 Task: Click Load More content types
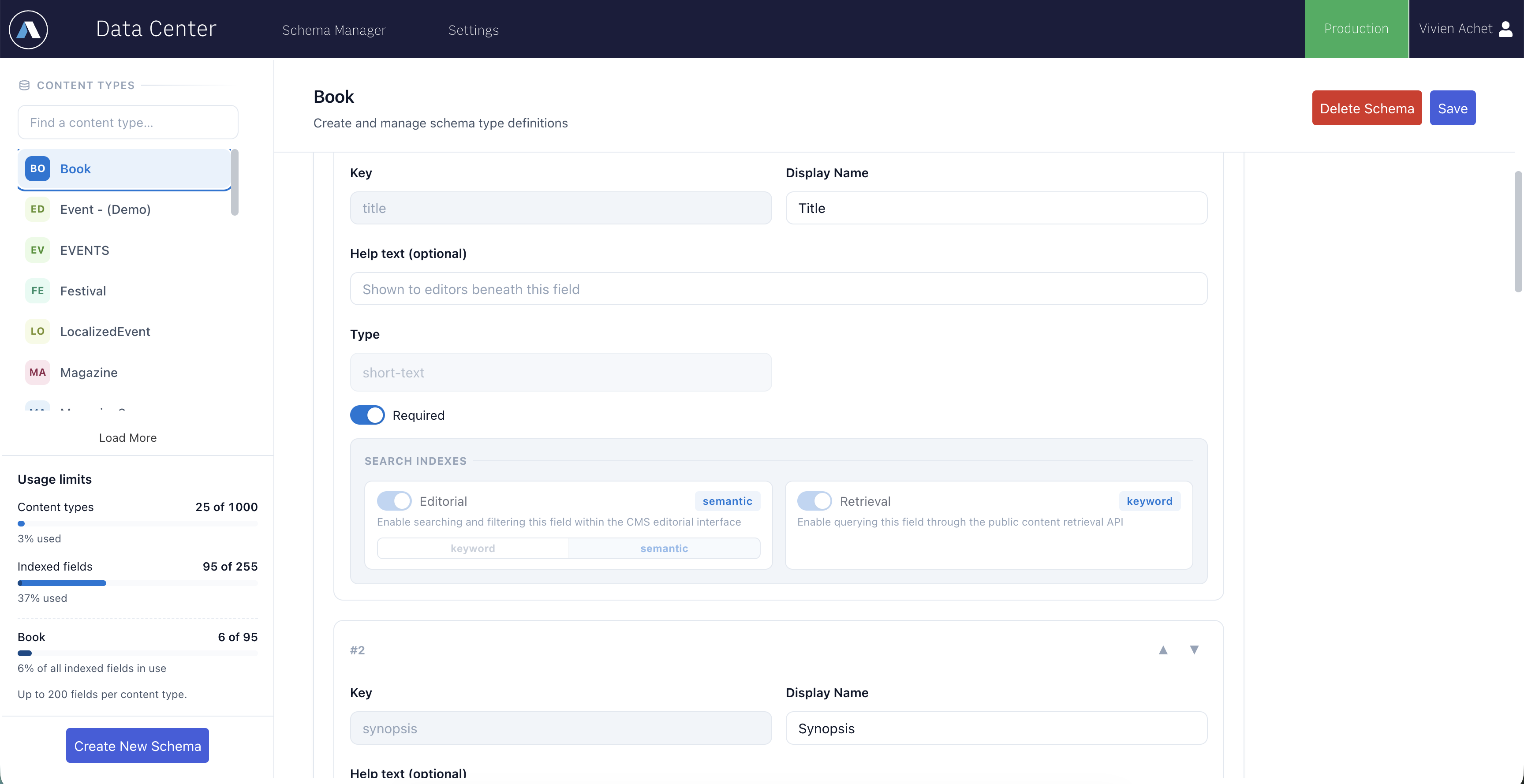click(x=128, y=438)
